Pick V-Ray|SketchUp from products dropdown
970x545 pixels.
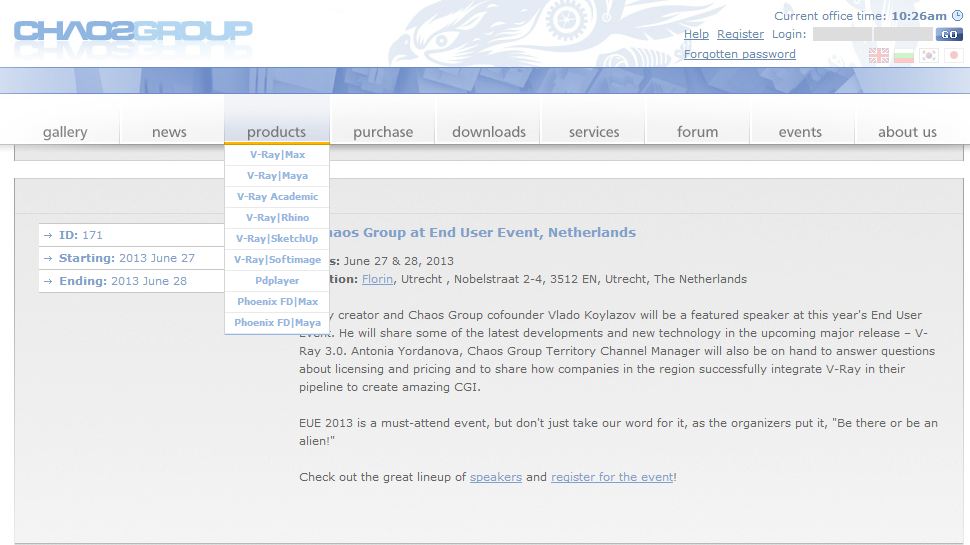(277, 239)
